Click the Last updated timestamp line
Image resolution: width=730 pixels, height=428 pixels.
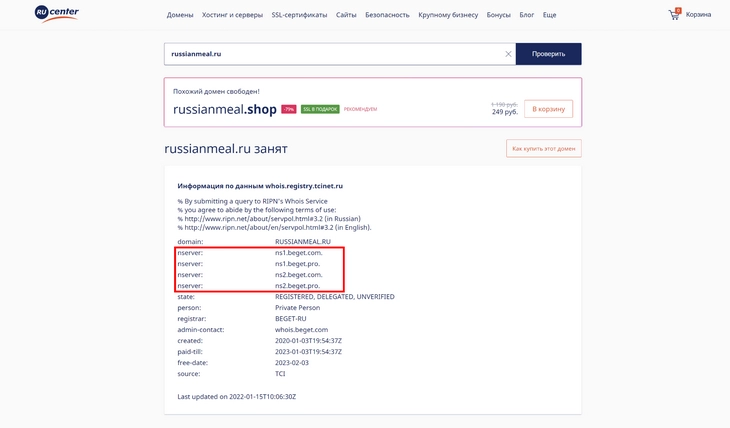[237, 397]
